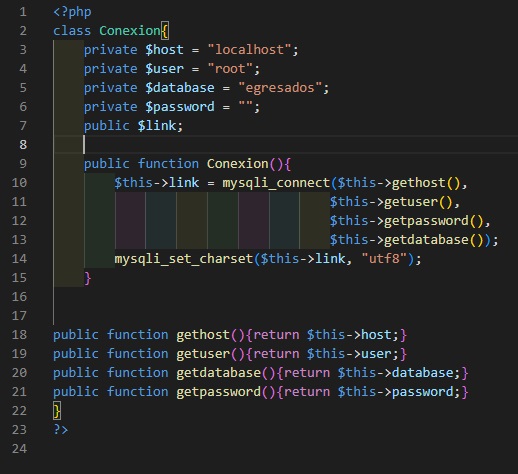Click the "$user" variable on line 4
Image resolution: width=518 pixels, height=474 pixels.
[x=164, y=69]
